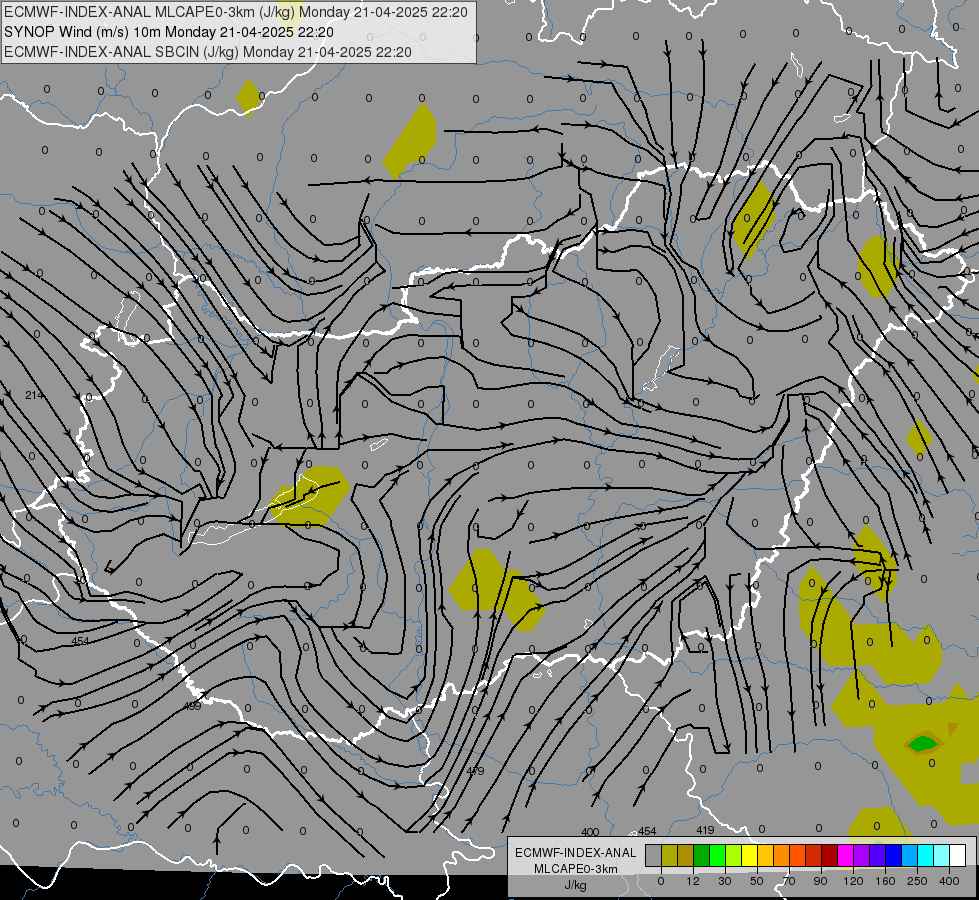Select the olive swatch right of tick 0
Image resolution: width=979 pixels, height=900 pixels.
pos(669,855)
